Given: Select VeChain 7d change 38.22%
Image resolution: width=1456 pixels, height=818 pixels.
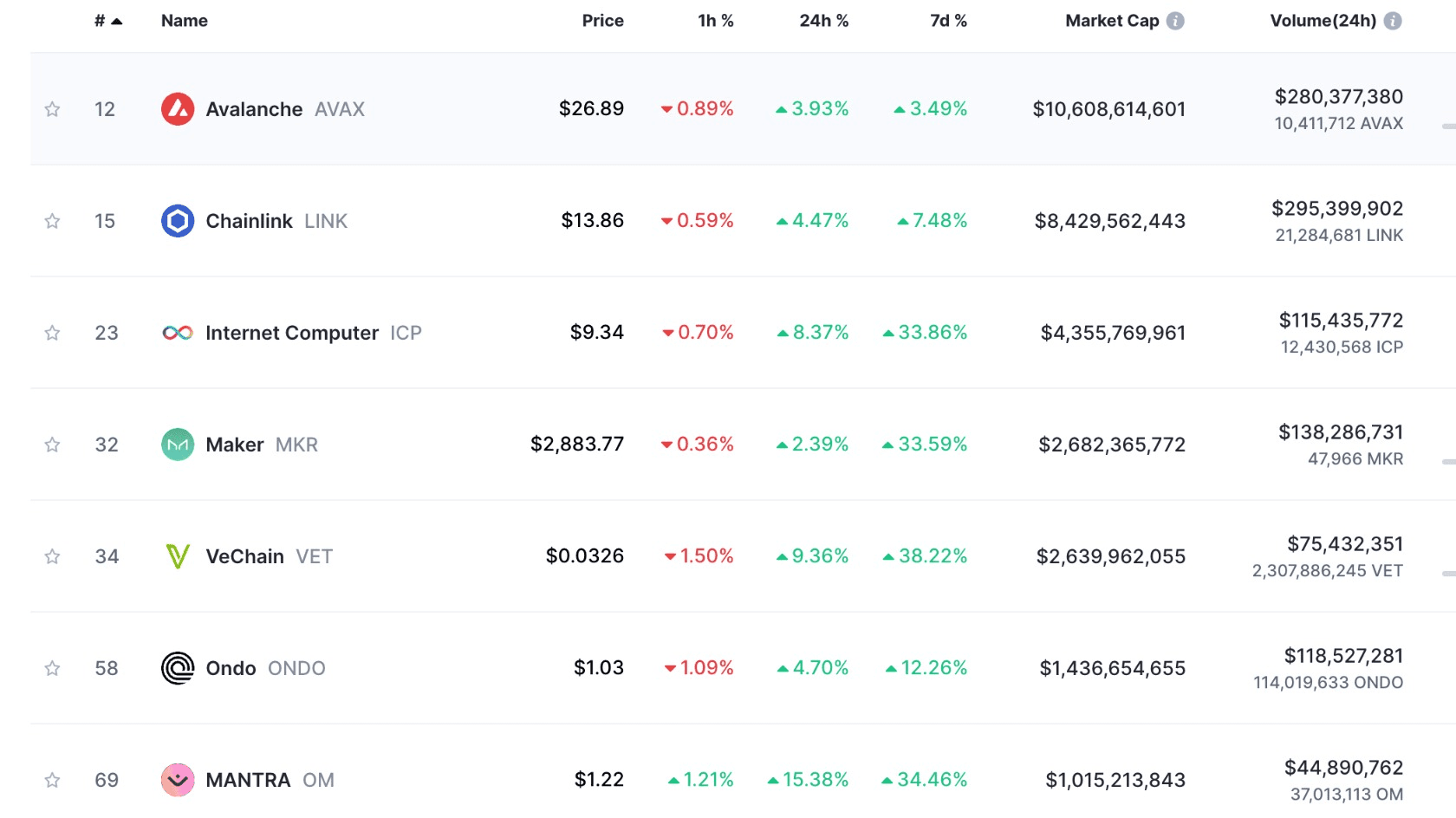Looking at the screenshot, I should coord(925,555).
